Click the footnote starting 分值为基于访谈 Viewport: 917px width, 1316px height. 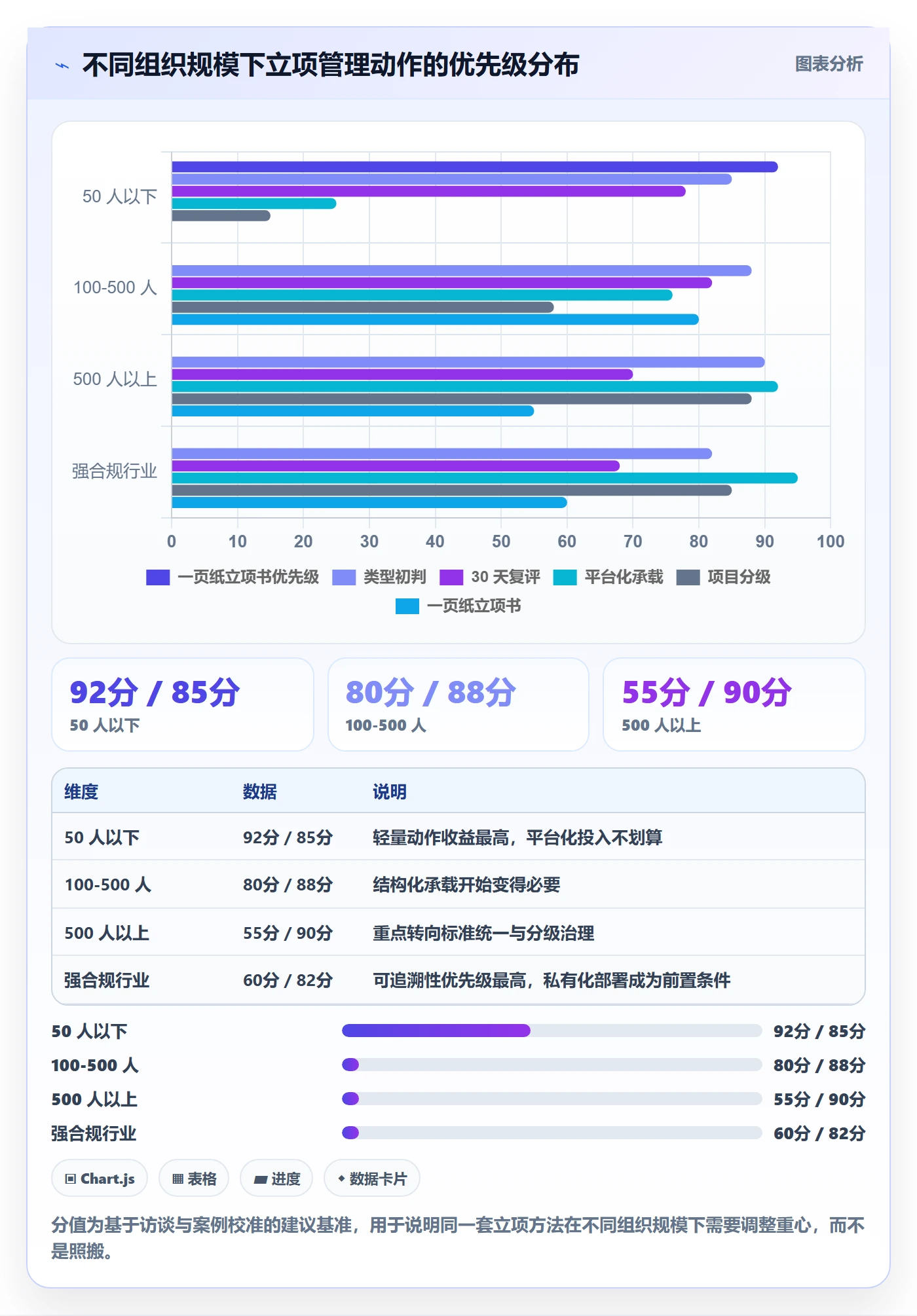tap(458, 1238)
